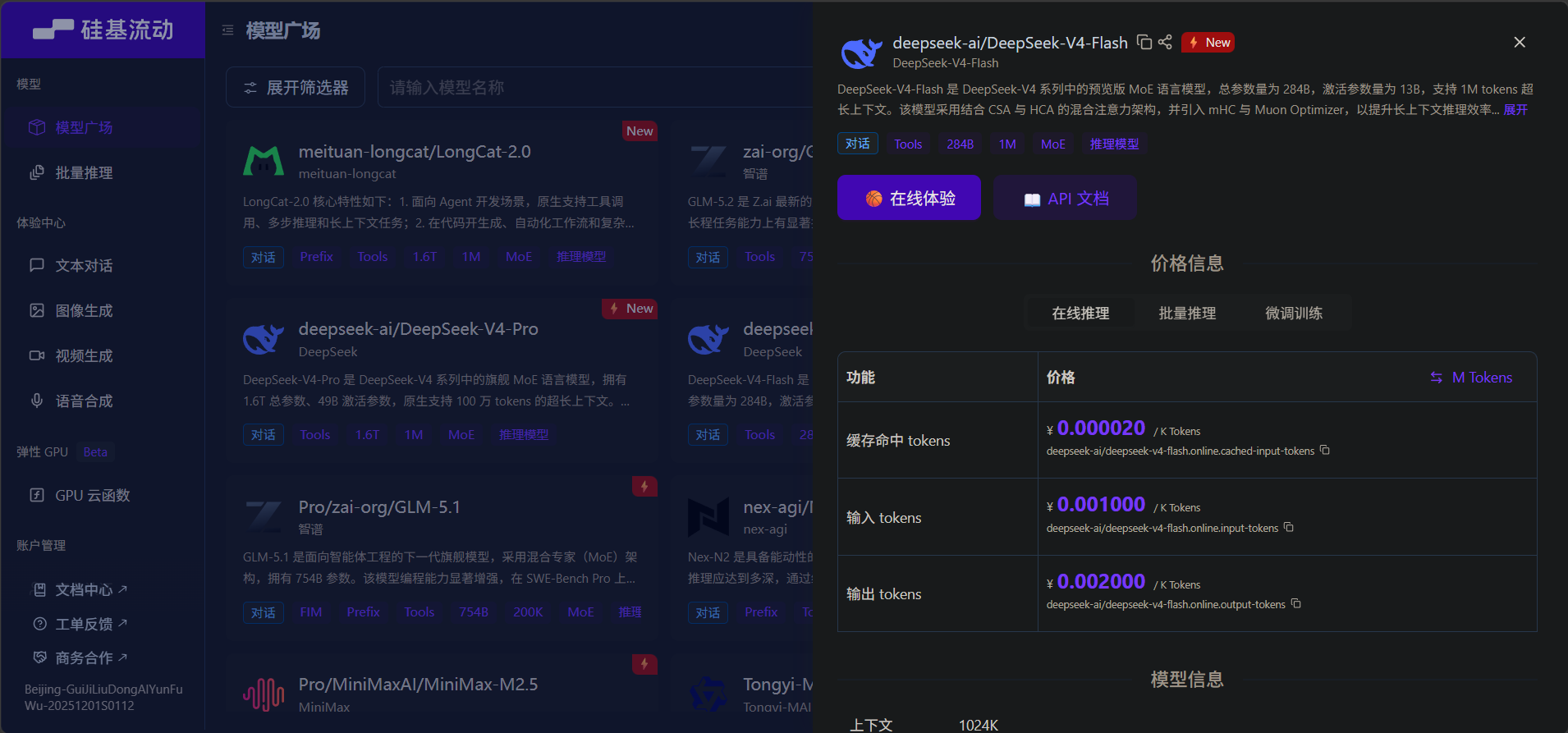Open 文本对话 via its chat bubble icon
This screenshot has height=733, width=1568.
click(x=37, y=265)
